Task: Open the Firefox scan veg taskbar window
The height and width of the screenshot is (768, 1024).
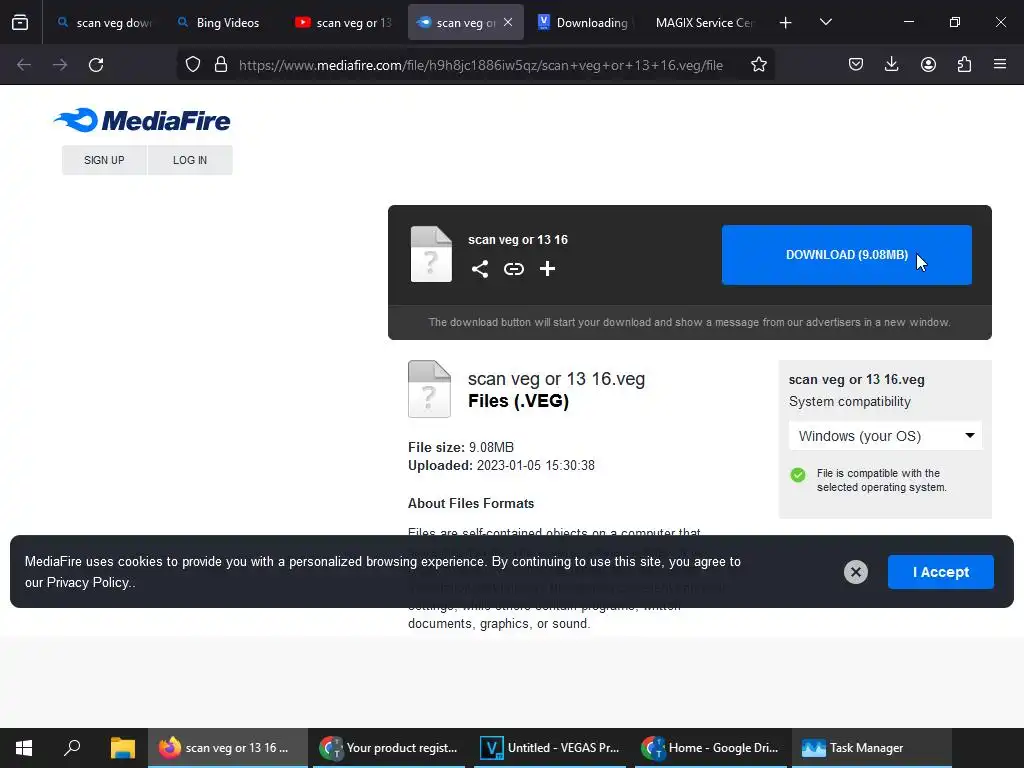Action: [x=228, y=748]
